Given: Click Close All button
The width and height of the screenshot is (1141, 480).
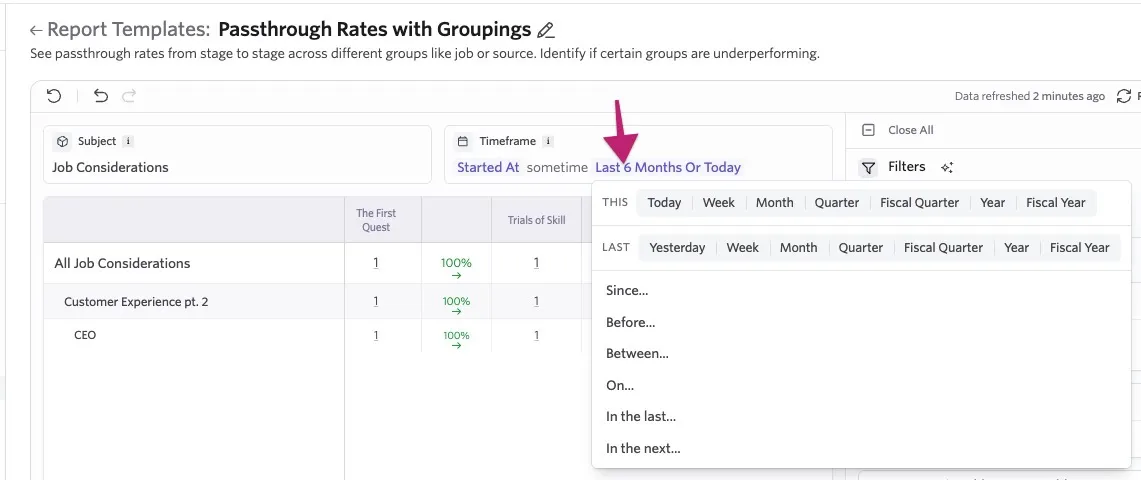Looking at the screenshot, I should 910,130.
